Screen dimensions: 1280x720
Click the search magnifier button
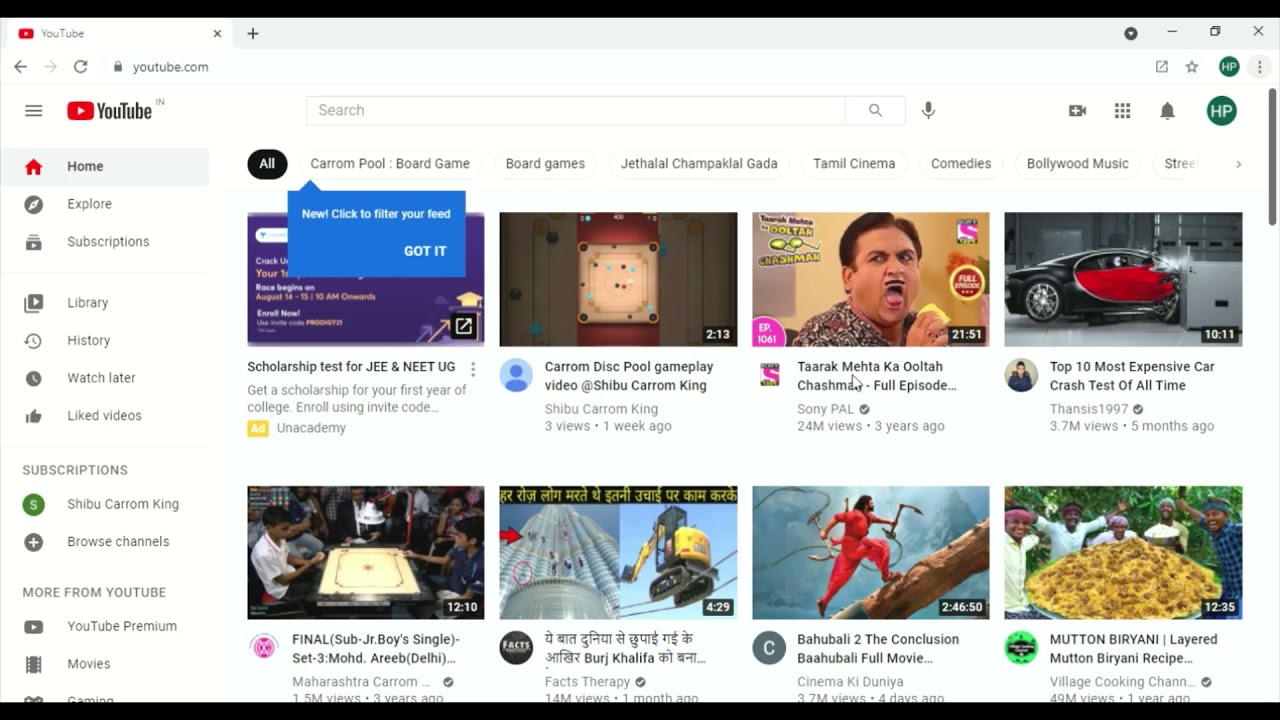pyautogui.click(x=875, y=111)
